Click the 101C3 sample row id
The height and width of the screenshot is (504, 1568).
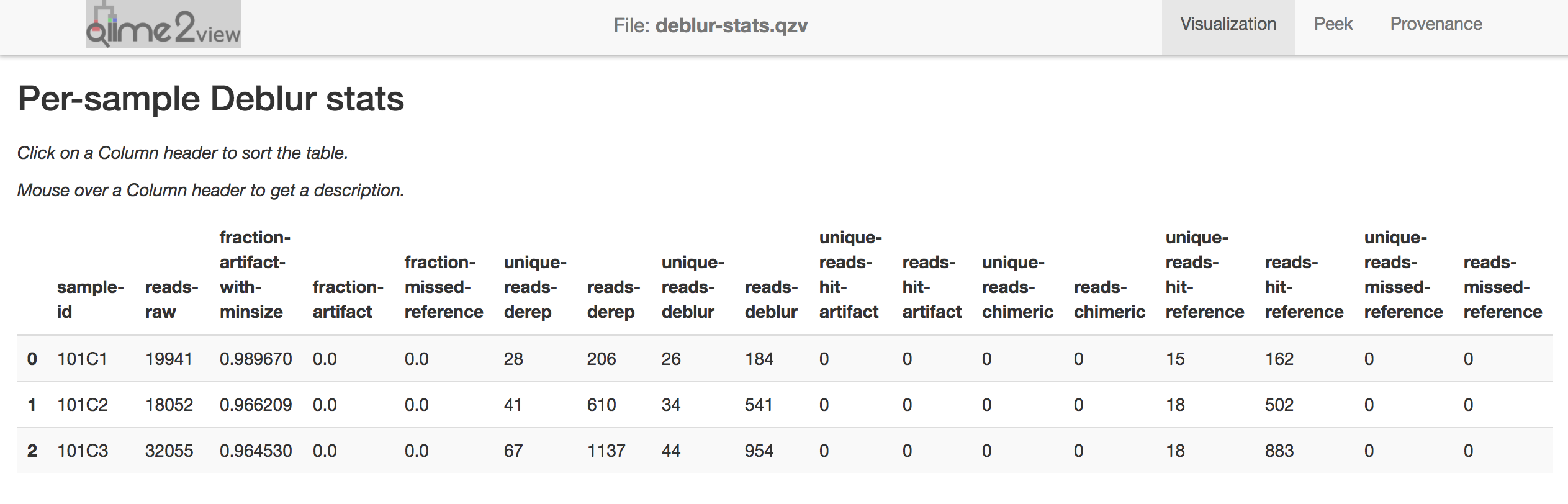click(x=83, y=451)
